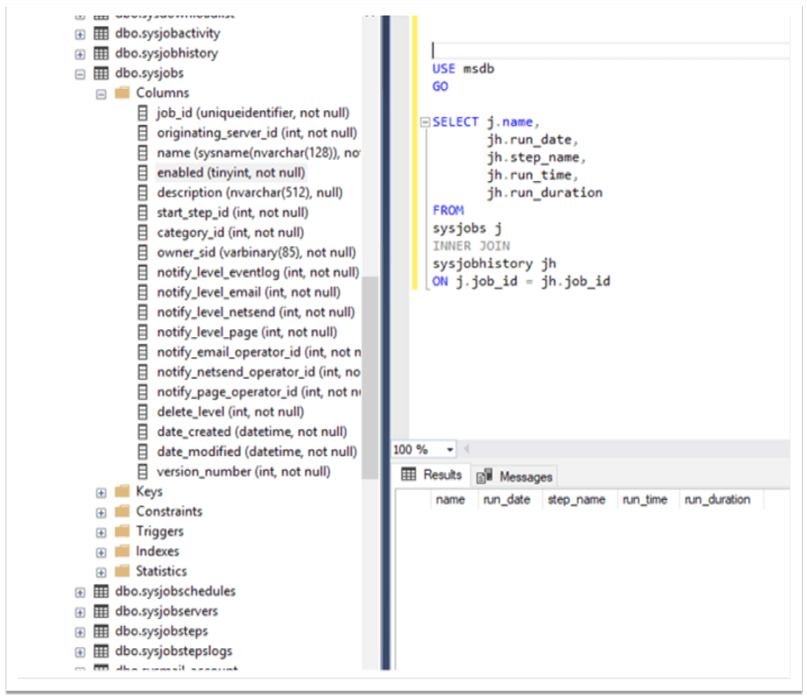Click the run_duration column header
807x700 pixels.
716,500
